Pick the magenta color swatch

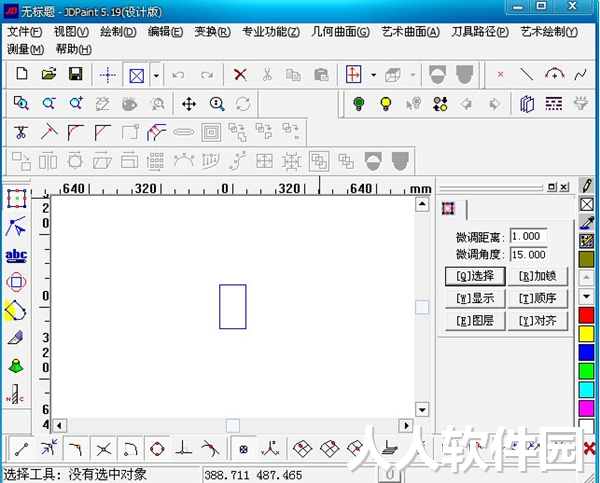click(x=586, y=408)
